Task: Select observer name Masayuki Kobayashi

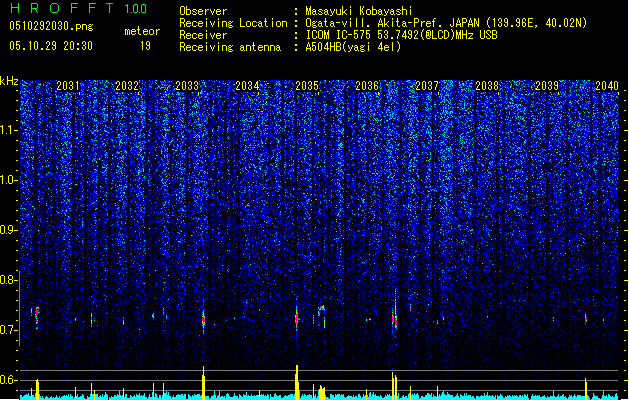Action: [359, 11]
